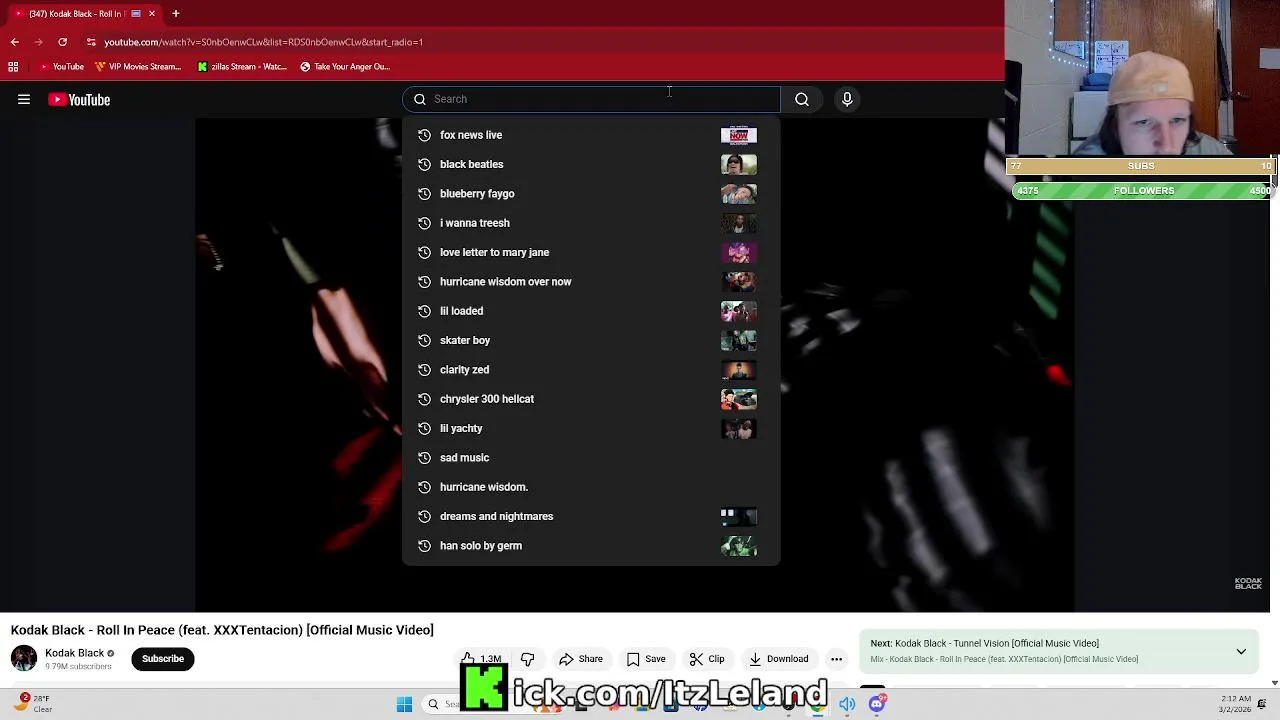
Task: Select 'black beatles' search suggestion
Action: 590,164
